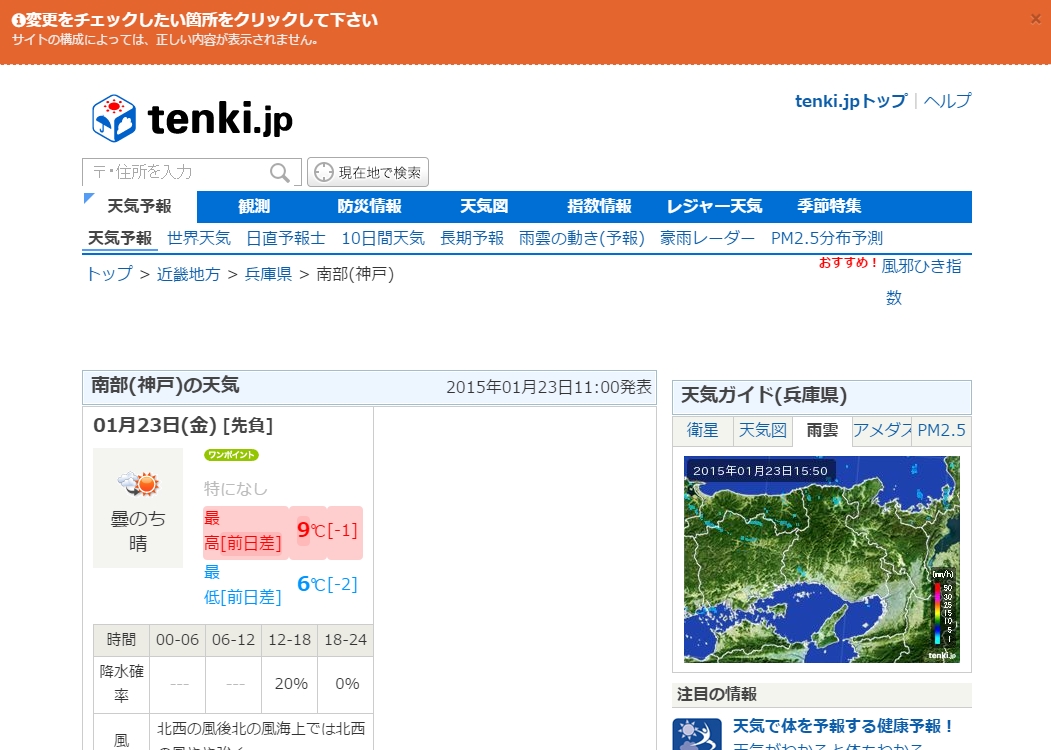Click the 最高[前日差] label
The width and height of the screenshot is (1051, 750).
pyautogui.click(x=243, y=530)
